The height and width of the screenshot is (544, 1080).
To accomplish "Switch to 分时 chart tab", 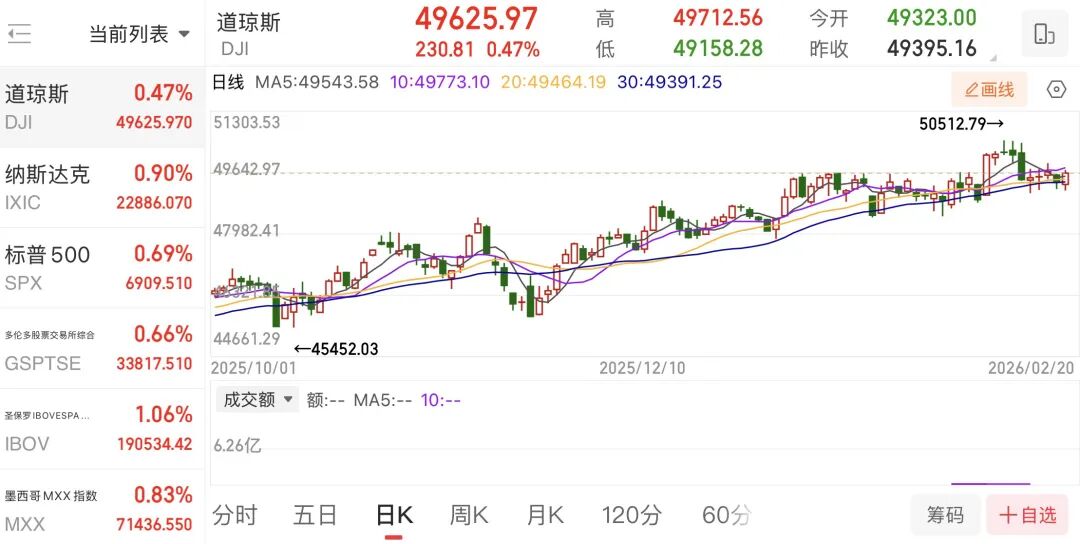I will (x=235, y=515).
